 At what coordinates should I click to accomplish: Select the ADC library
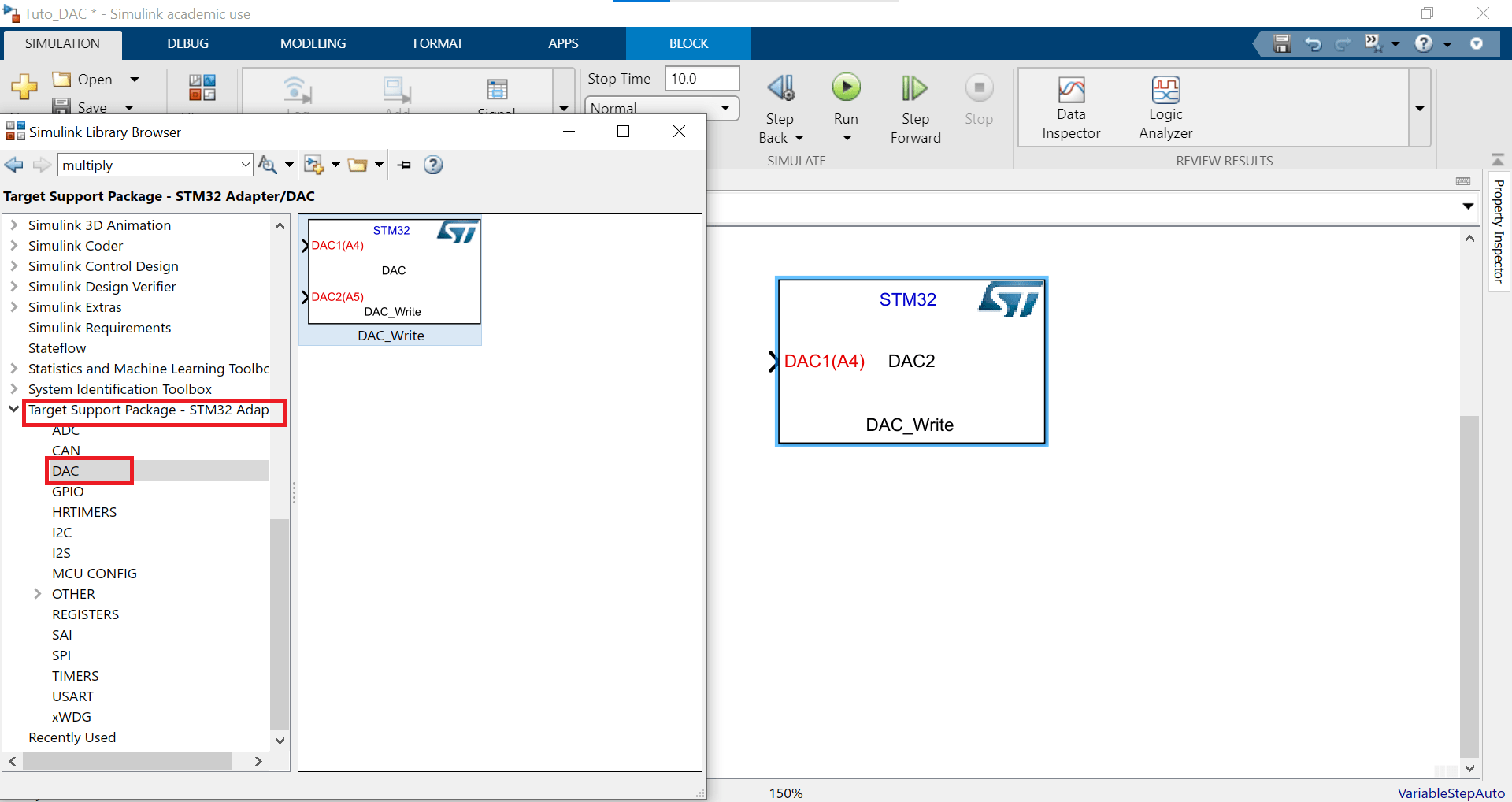(x=65, y=430)
